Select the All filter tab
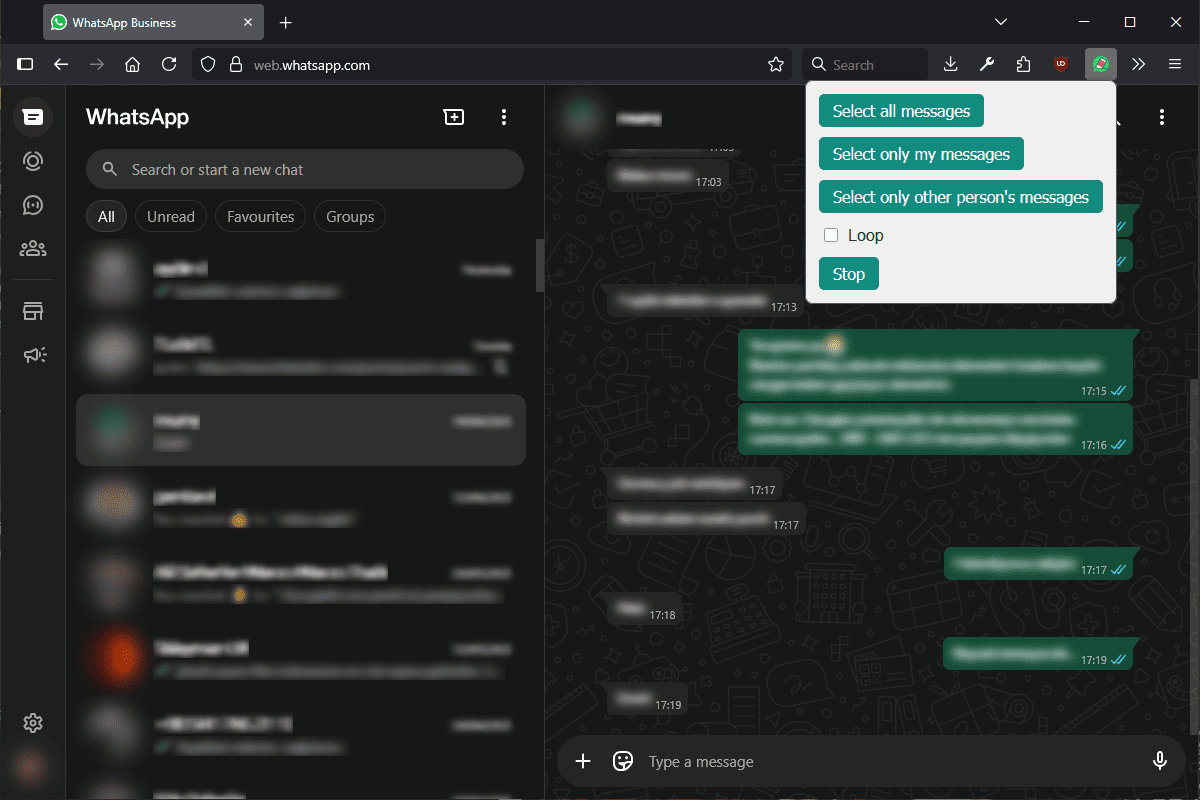 click(106, 216)
